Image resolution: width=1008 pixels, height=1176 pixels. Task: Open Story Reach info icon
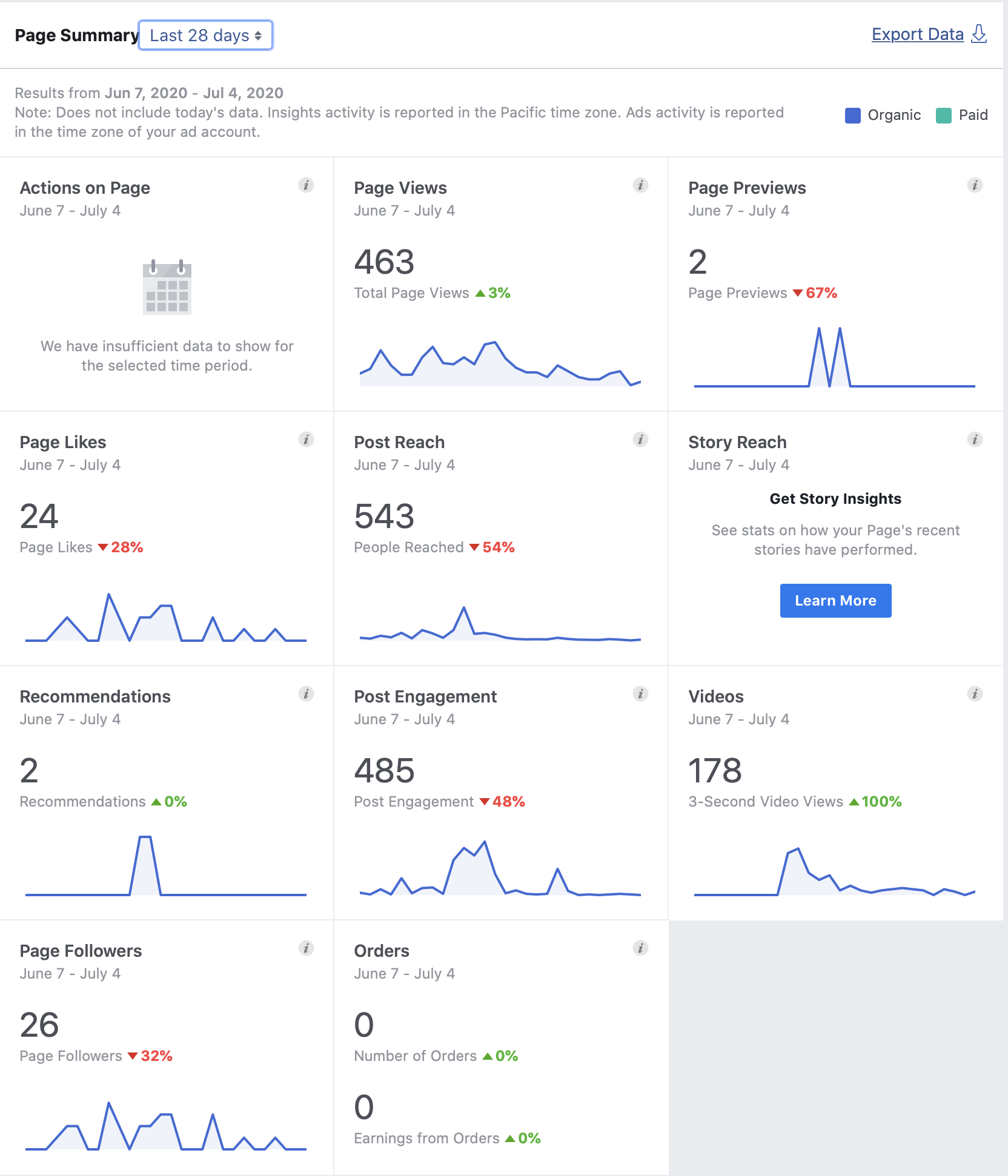(975, 440)
